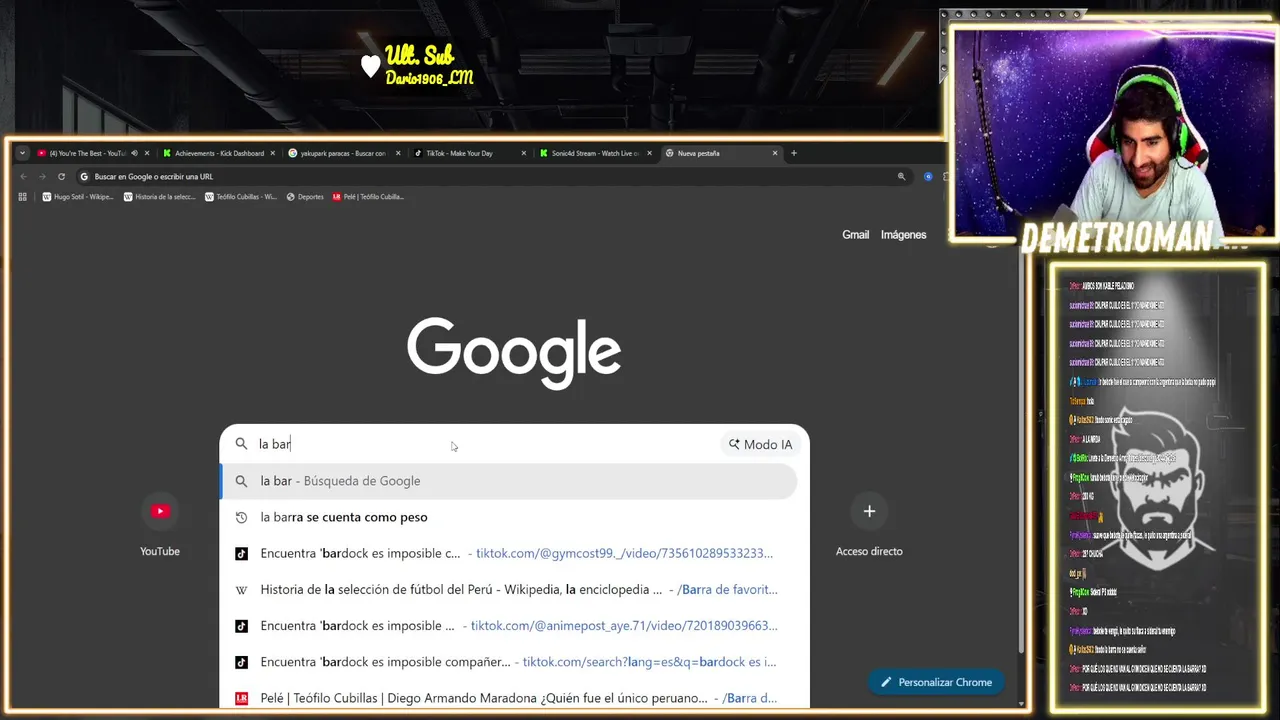The image size is (1280, 720).
Task: Open the Pelé | Teófilo Cubillas | Maradona suggestion
Action: pyautogui.click(x=509, y=698)
